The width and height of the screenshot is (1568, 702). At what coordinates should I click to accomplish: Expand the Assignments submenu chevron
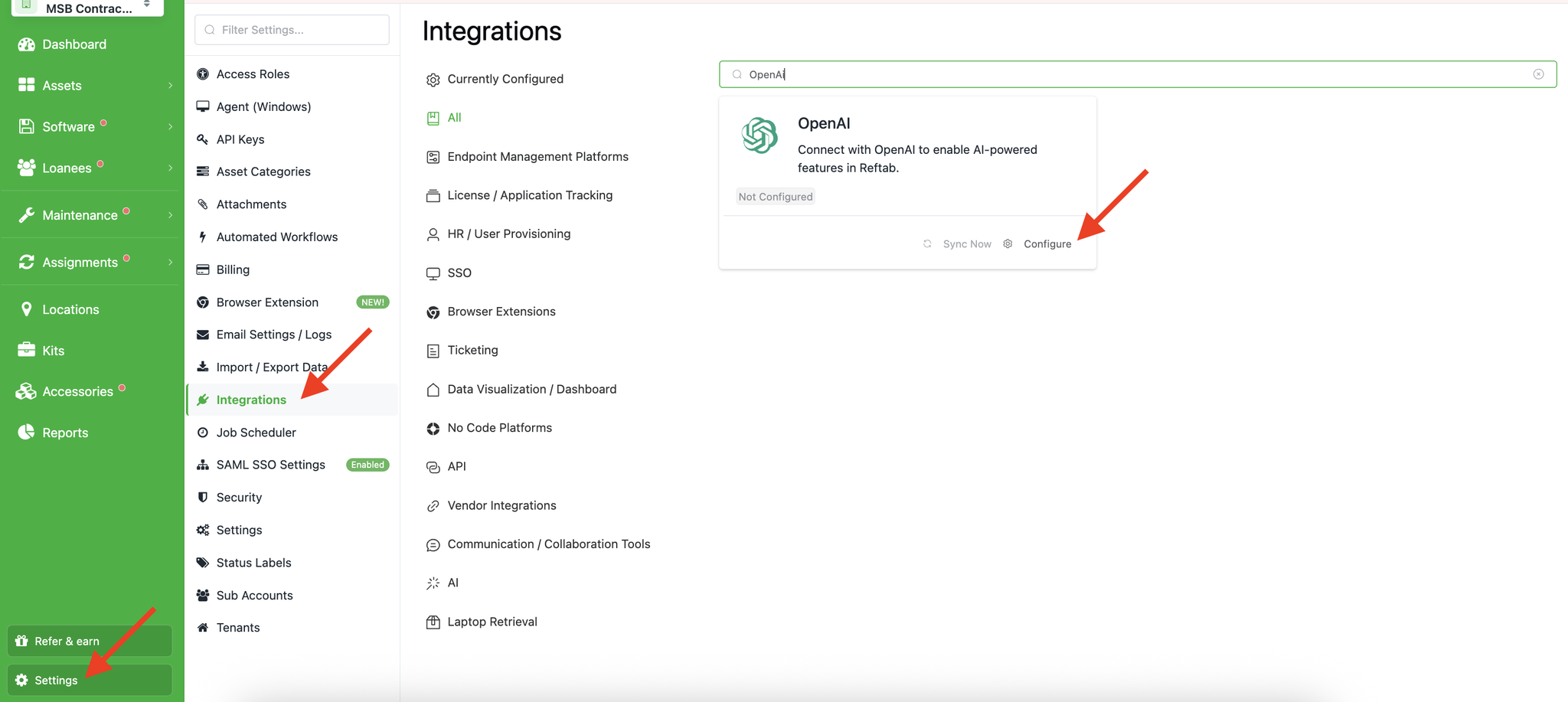coord(170,262)
